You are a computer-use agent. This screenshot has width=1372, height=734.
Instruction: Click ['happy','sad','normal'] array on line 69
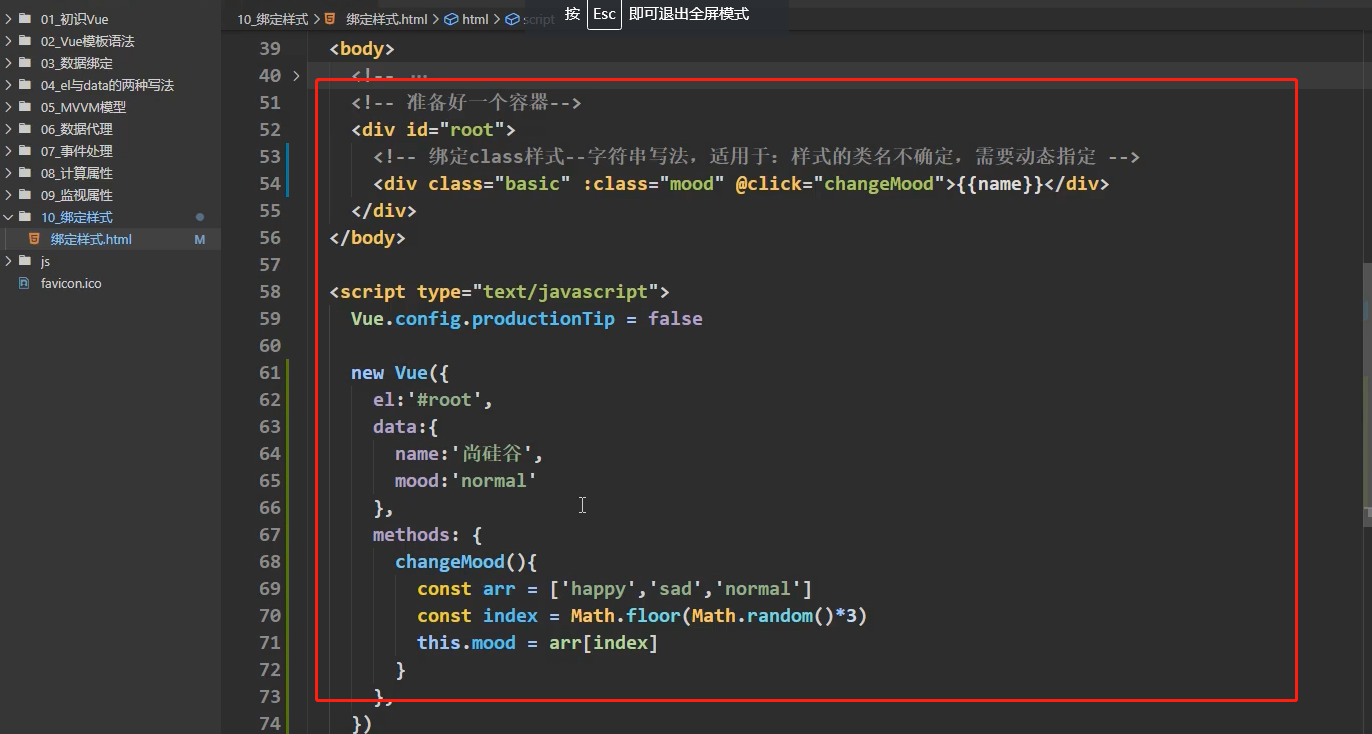click(x=681, y=589)
